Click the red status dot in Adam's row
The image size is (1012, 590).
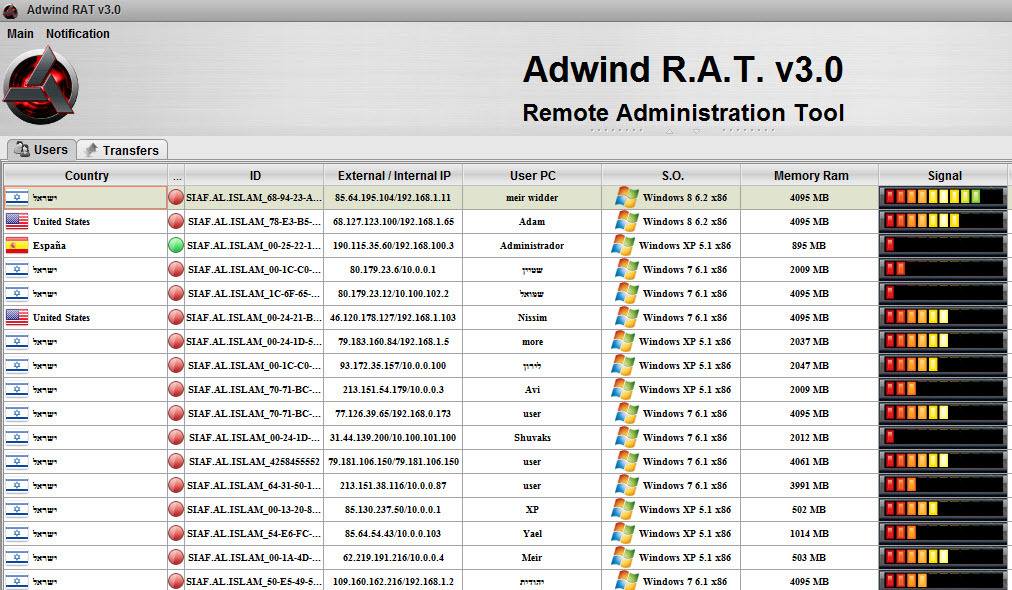point(176,221)
